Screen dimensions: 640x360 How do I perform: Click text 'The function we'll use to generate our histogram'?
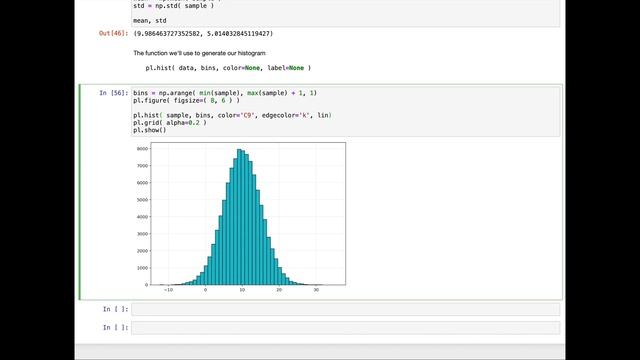click(199, 53)
